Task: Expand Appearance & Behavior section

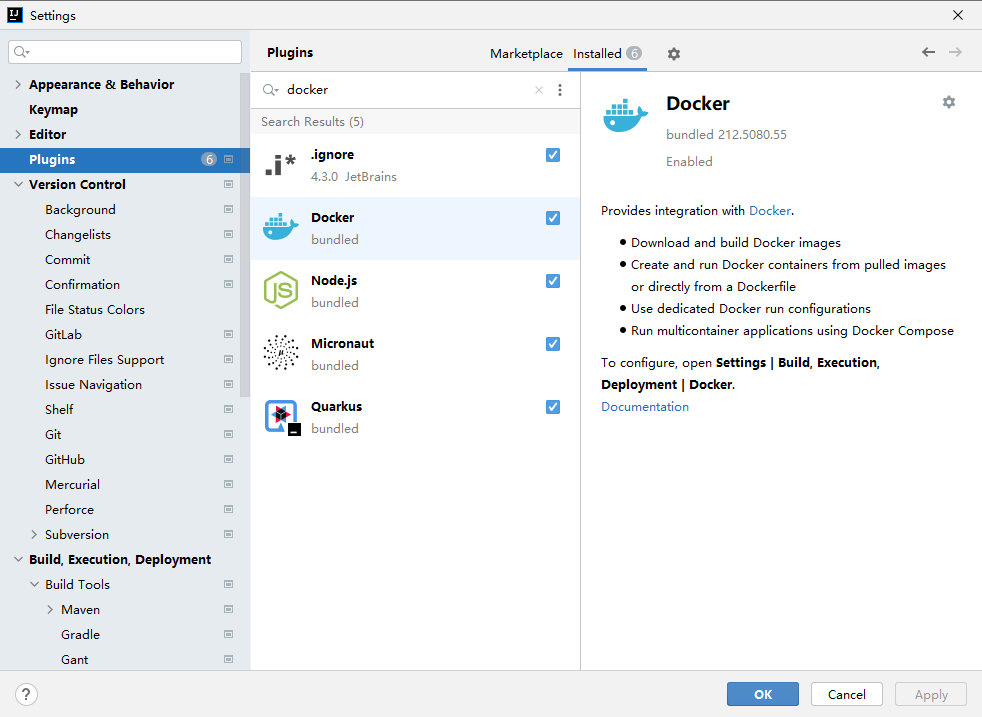Action: pyautogui.click(x=18, y=85)
